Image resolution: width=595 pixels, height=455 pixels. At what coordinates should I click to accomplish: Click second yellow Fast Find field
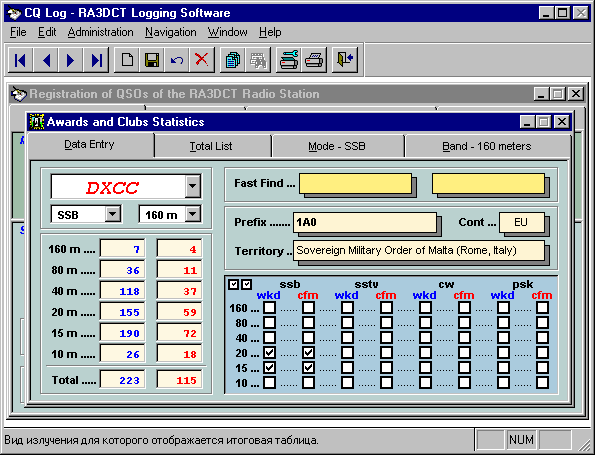488,184
